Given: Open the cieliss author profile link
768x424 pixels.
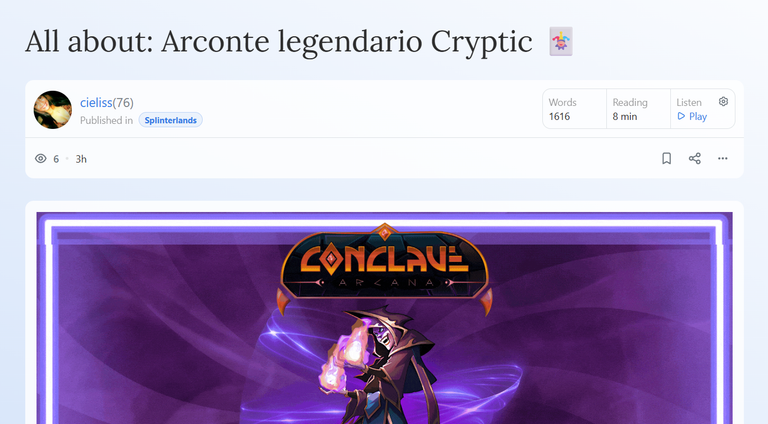Looking at the screenshot, I should 96,102.
